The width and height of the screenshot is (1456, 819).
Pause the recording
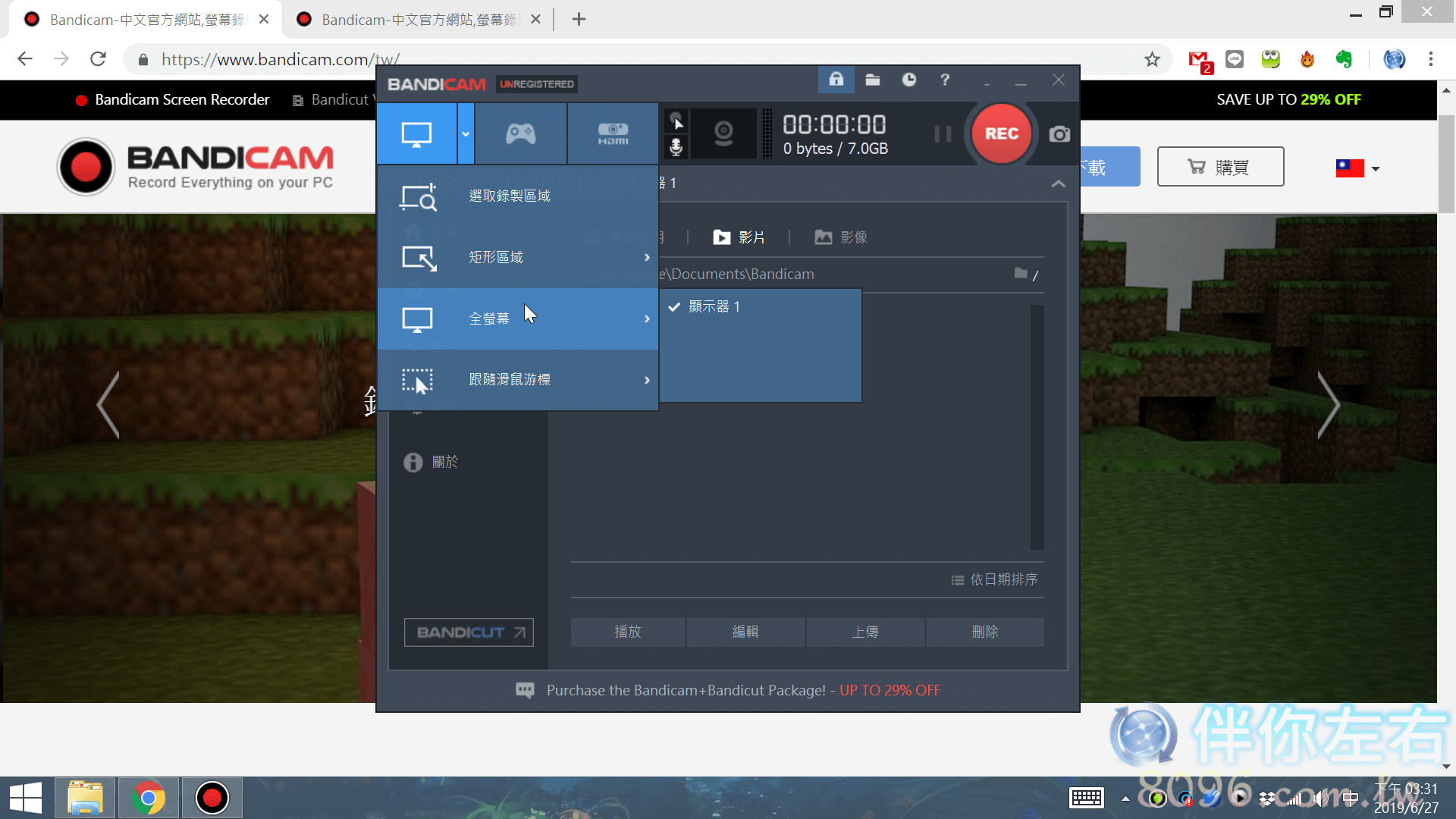[x=943, y=134]
